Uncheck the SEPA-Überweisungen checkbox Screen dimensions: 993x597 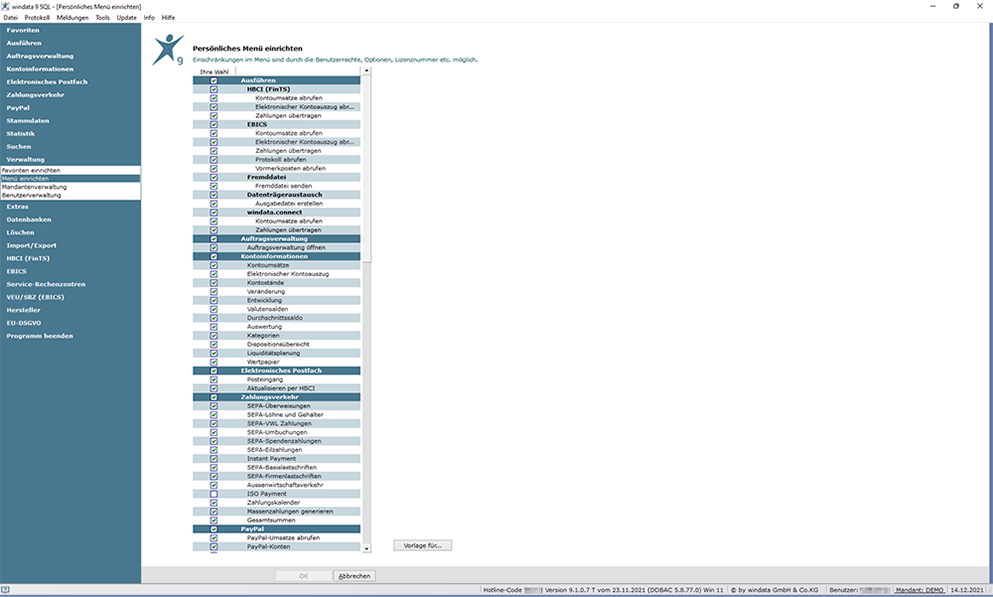pyautogui.click(x=213, y=406)
